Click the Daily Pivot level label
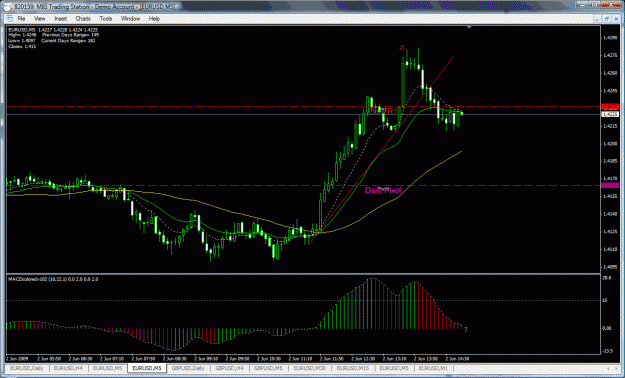This screenshot has width=625, height=378. (383, 191)
